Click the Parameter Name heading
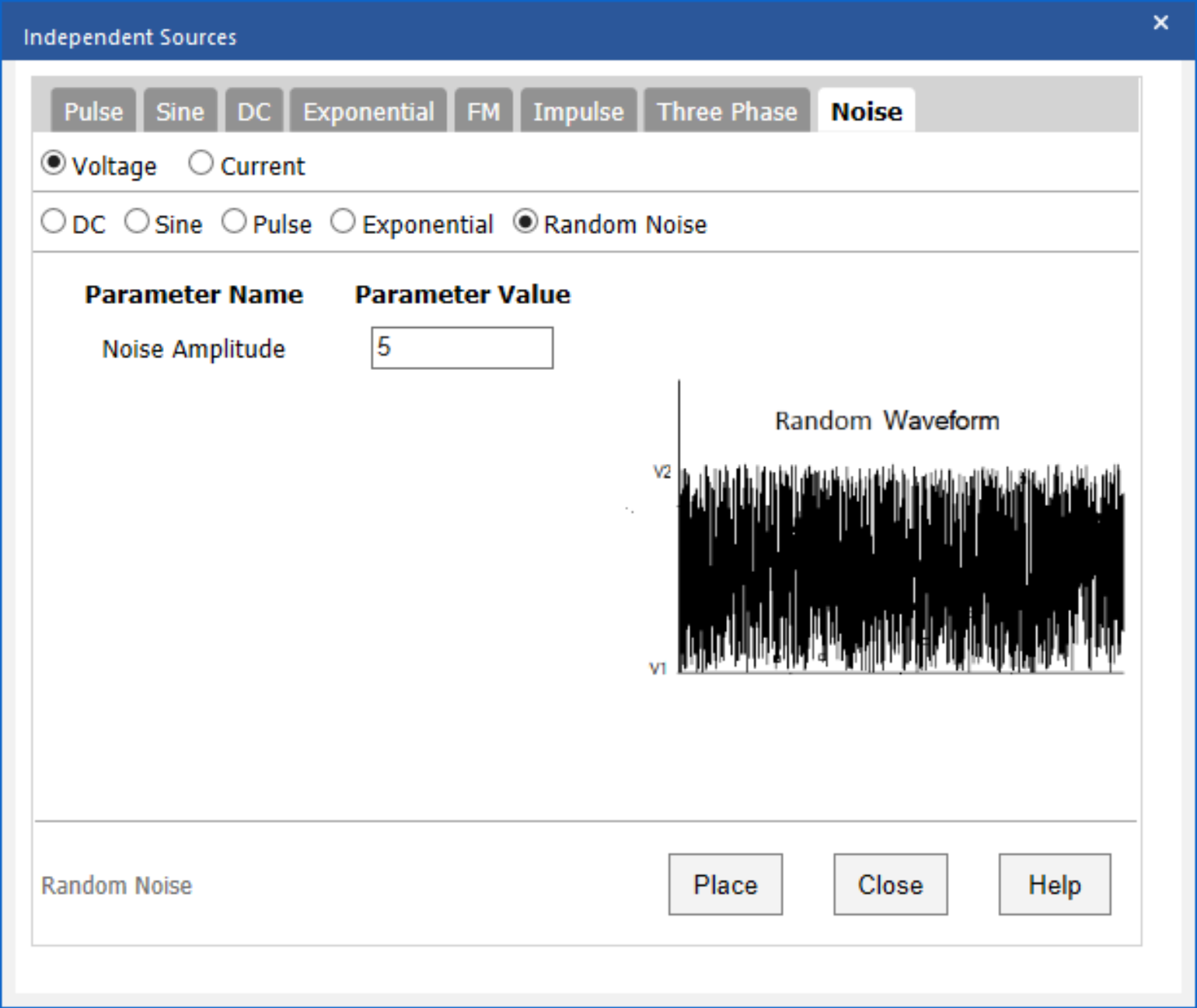 click(194, 295)
